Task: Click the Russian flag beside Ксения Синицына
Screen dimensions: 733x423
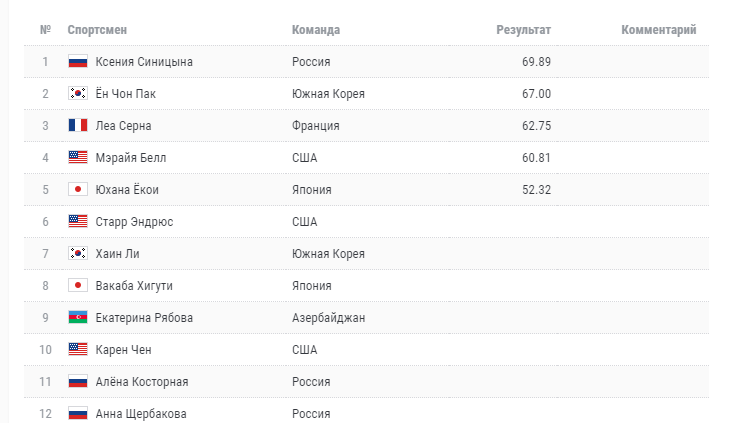Action: click(78, 62)
